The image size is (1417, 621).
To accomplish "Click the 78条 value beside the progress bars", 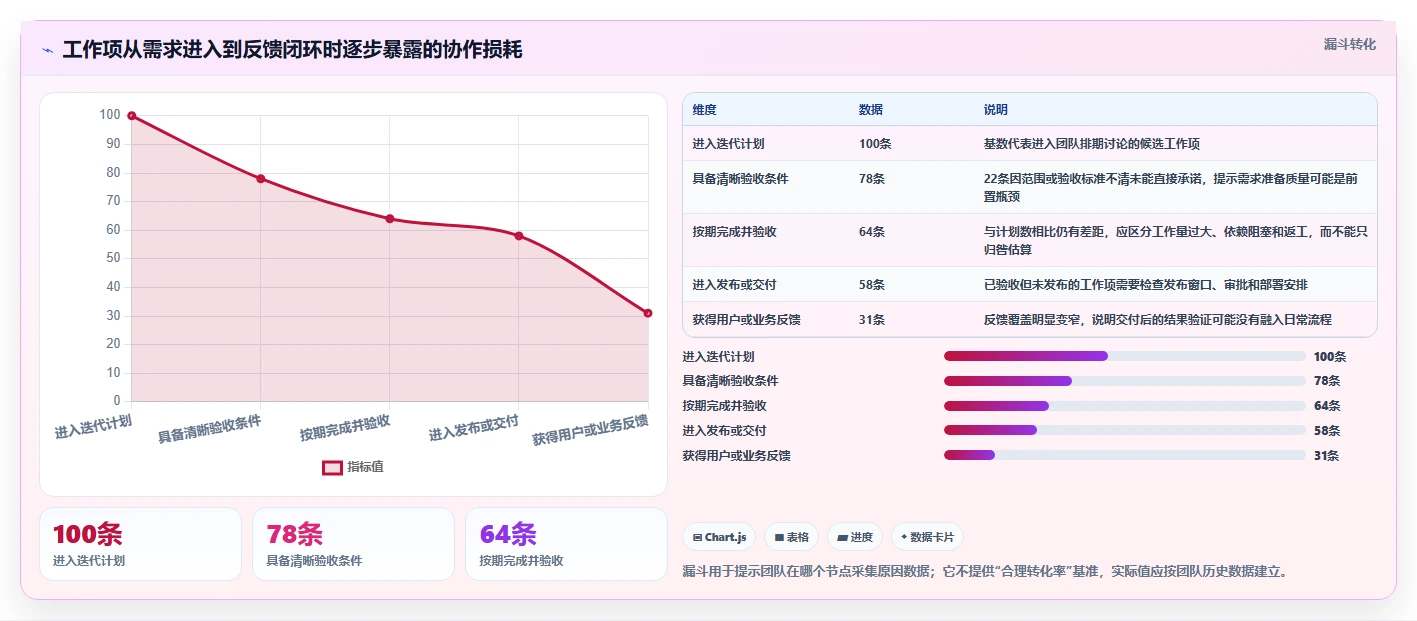I will point(1327,381).
